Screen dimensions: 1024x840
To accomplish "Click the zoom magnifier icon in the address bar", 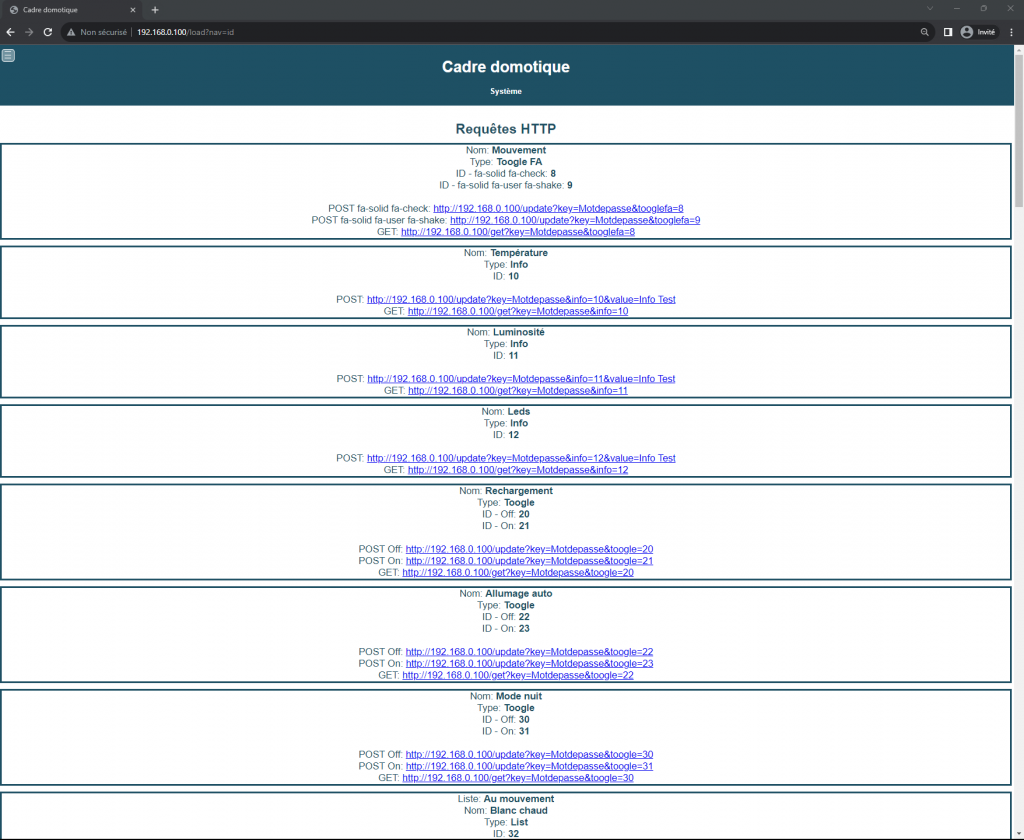I will click(924, 32).
